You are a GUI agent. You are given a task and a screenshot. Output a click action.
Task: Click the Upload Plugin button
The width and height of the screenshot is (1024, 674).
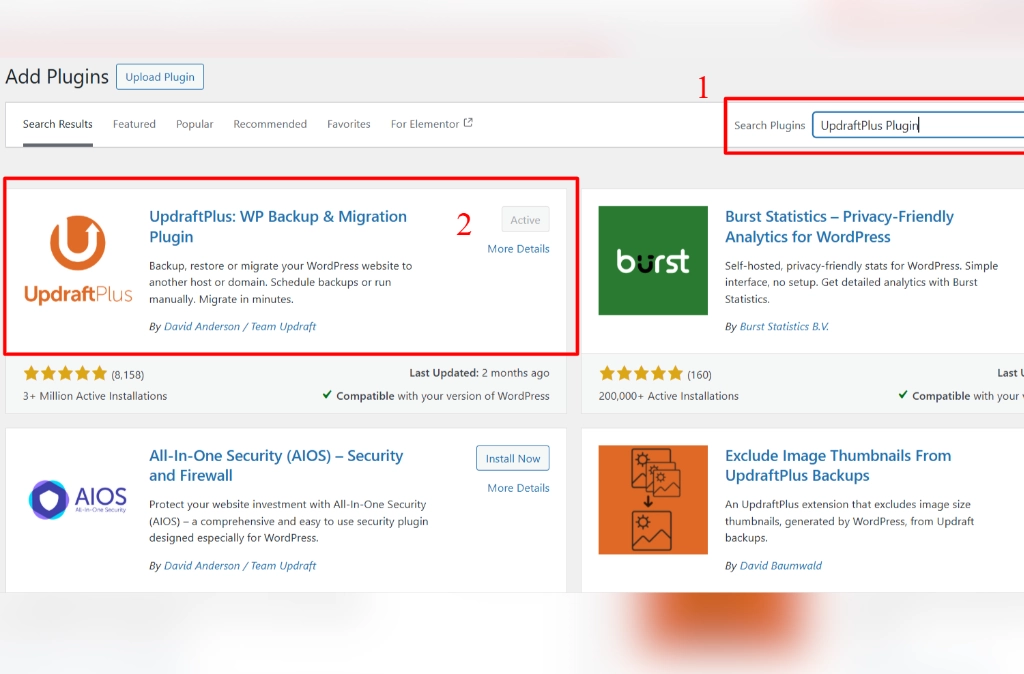159,76
